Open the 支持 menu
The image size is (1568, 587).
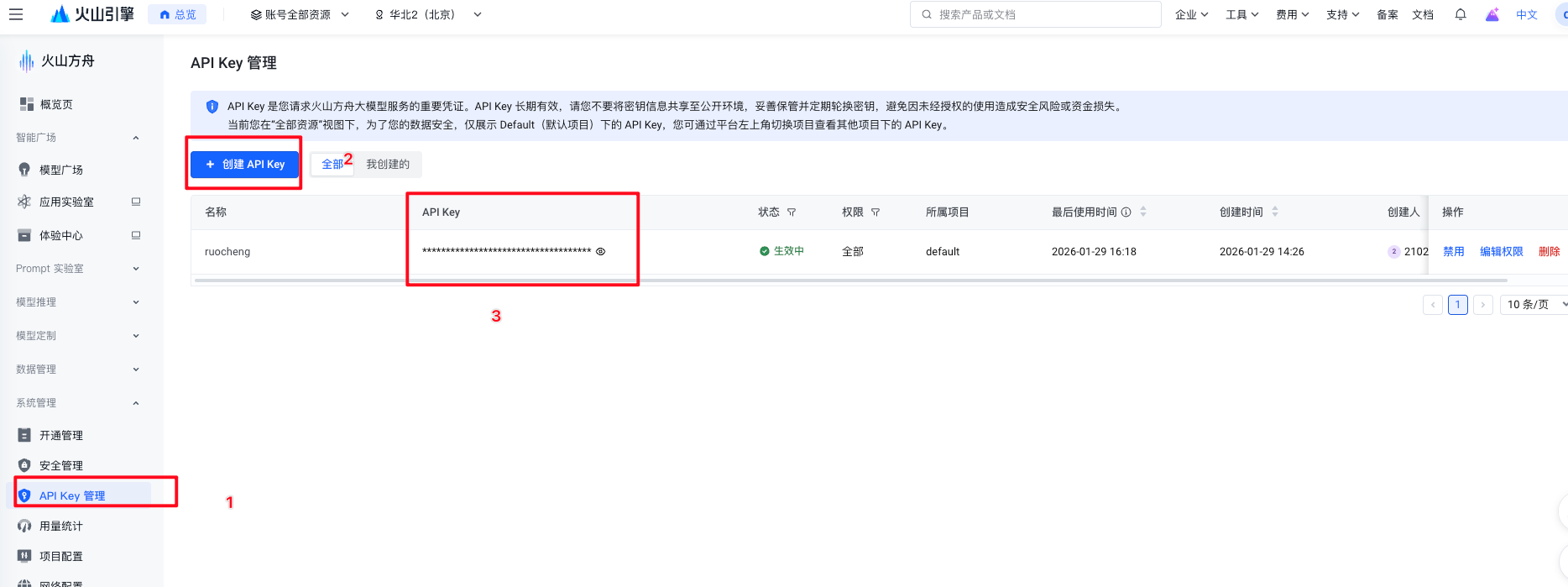[x=1342, y=14]
